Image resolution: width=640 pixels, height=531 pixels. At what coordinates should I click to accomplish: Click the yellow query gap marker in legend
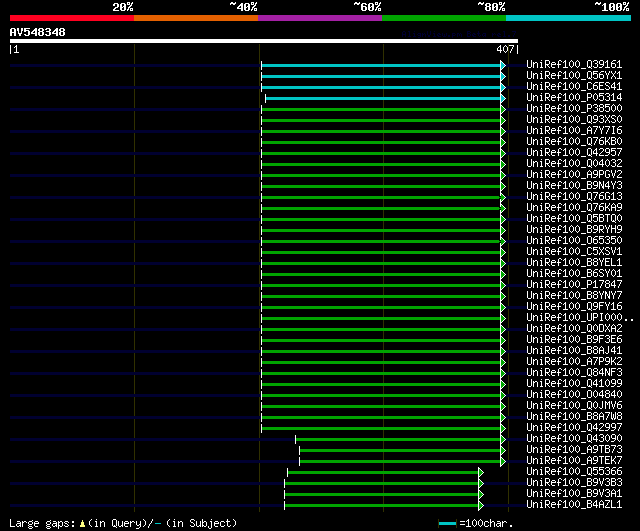(x=82, y=523)
